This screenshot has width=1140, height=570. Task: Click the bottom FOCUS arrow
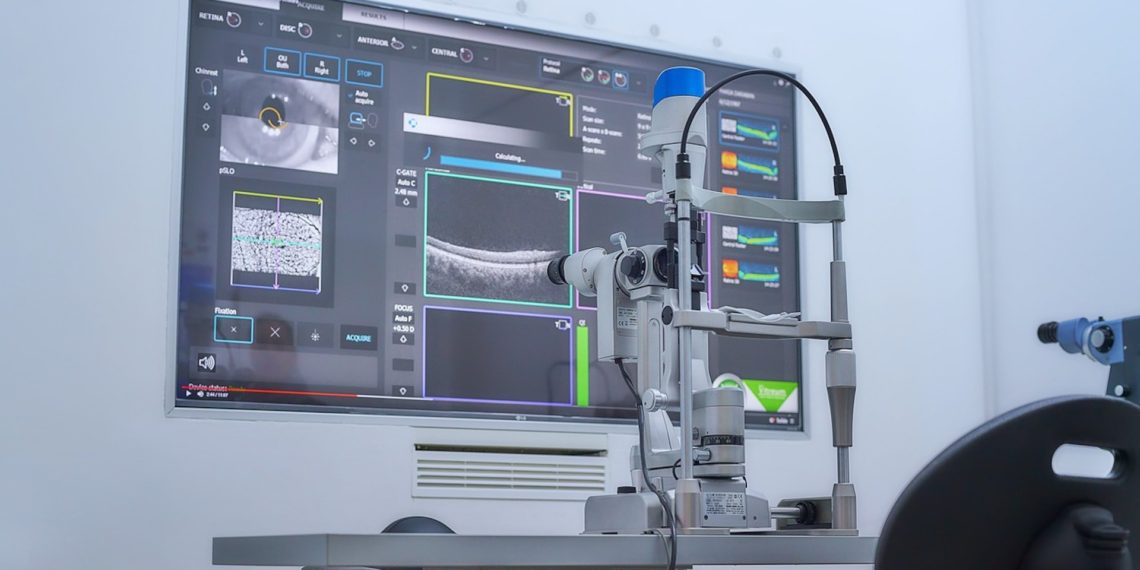click(x=404, y=390)
